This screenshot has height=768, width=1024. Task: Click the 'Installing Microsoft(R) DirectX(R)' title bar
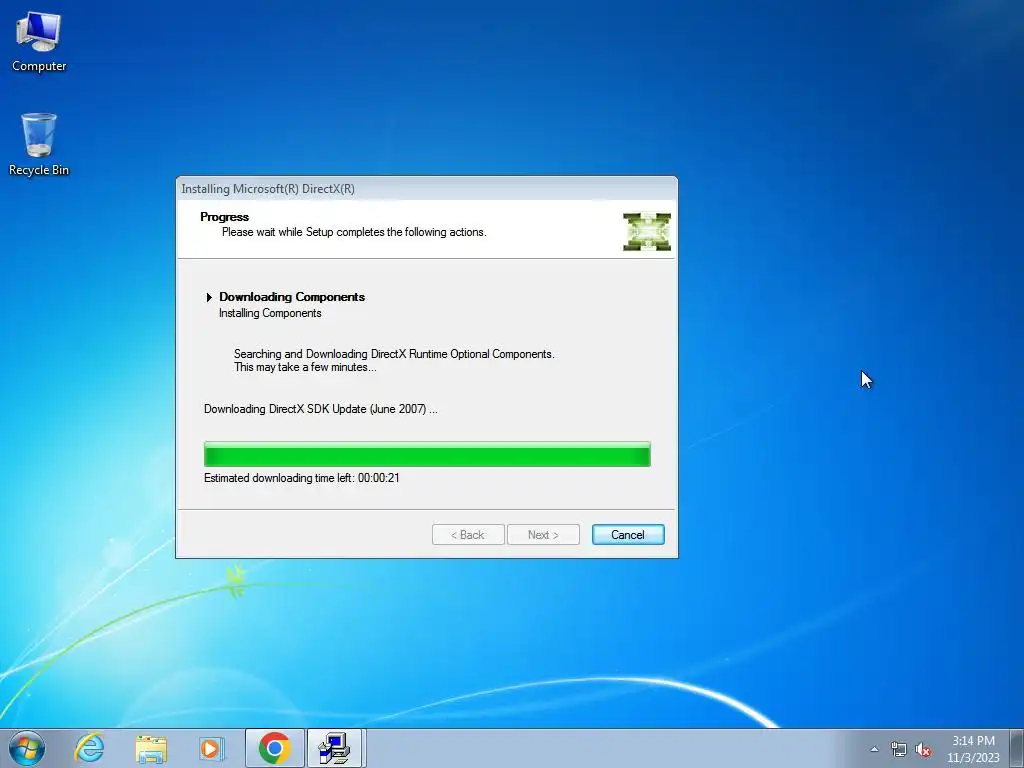pyautogui.click(x=426, y=189)
